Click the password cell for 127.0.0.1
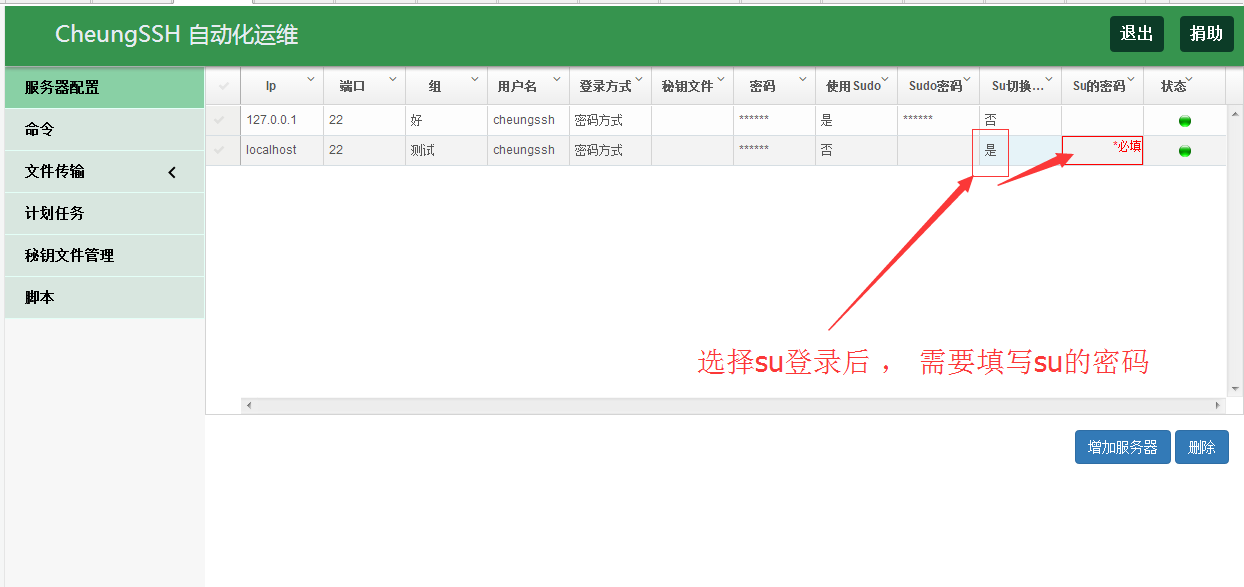 [x=774, y=120]
